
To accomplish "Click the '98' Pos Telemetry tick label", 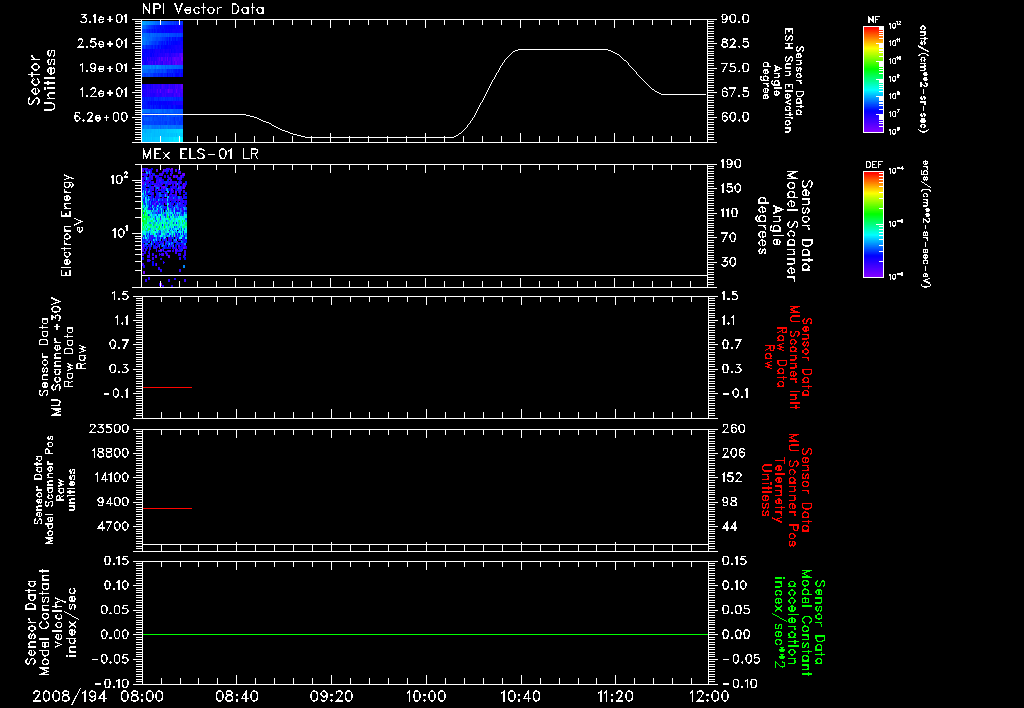I will 728,502.
